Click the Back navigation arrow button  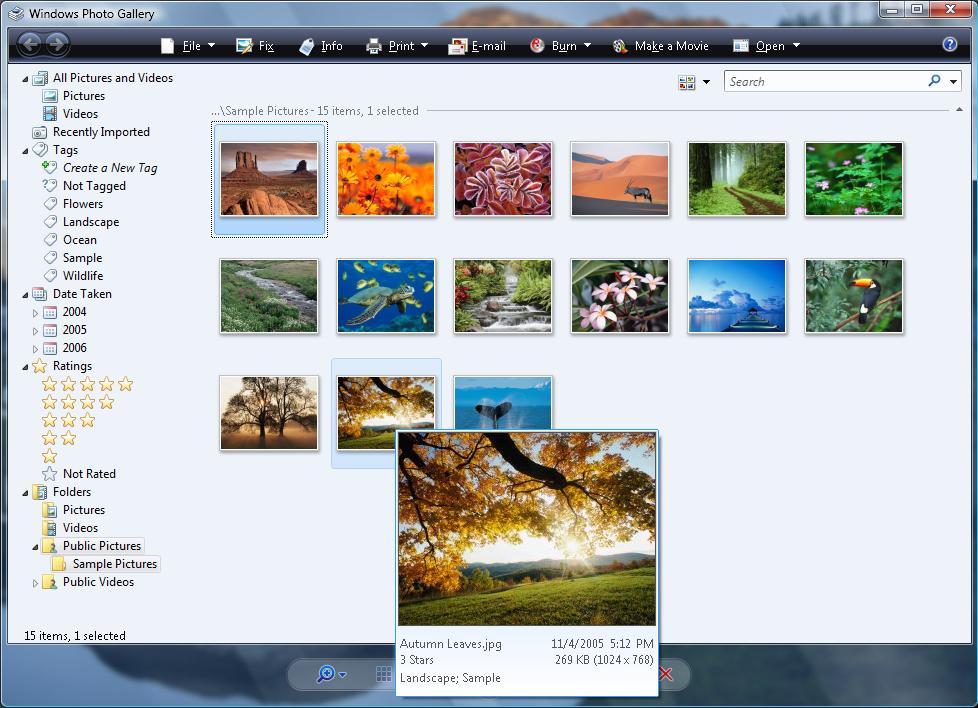(30, 44)
